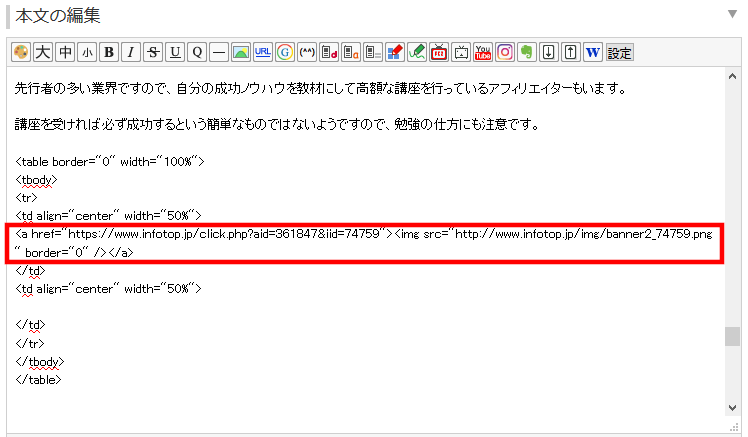Click the gray document list icon

pyautogui.click(x=373, y=52)
